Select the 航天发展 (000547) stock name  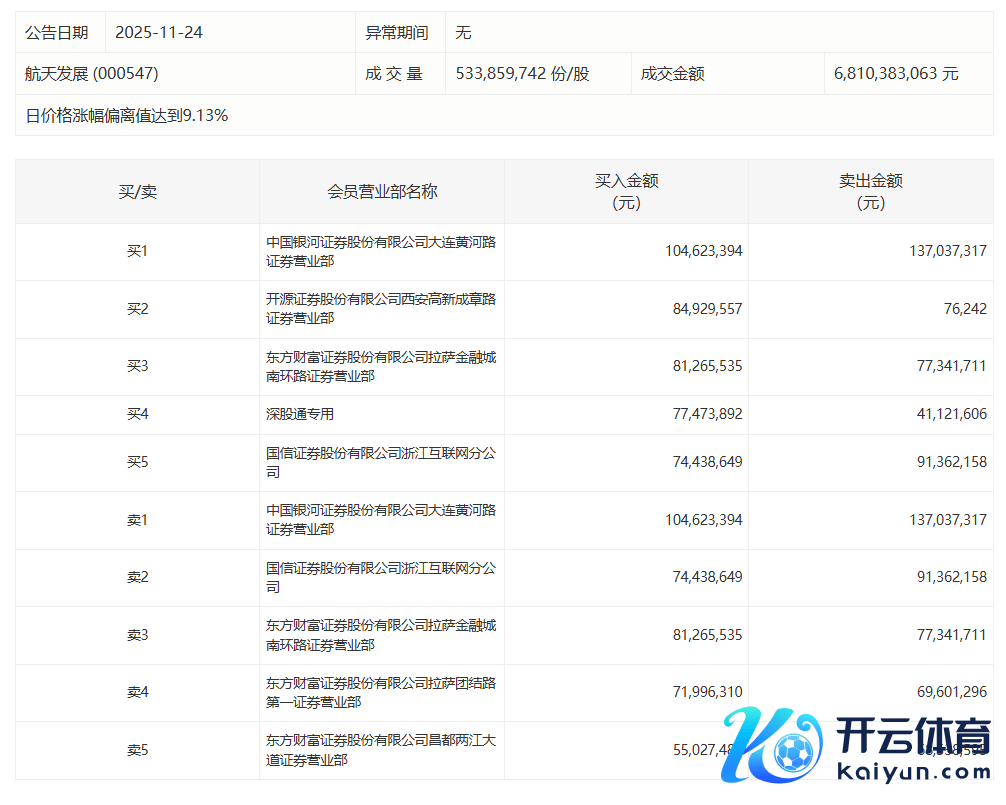[92, 74]
